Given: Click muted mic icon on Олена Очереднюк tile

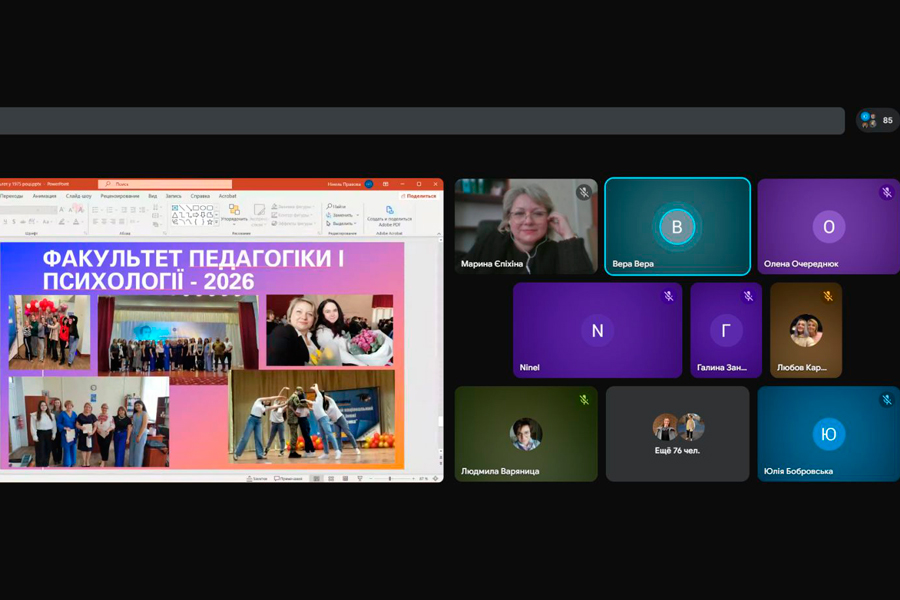Looking at the screenshot, I should (x=886, y=192).
